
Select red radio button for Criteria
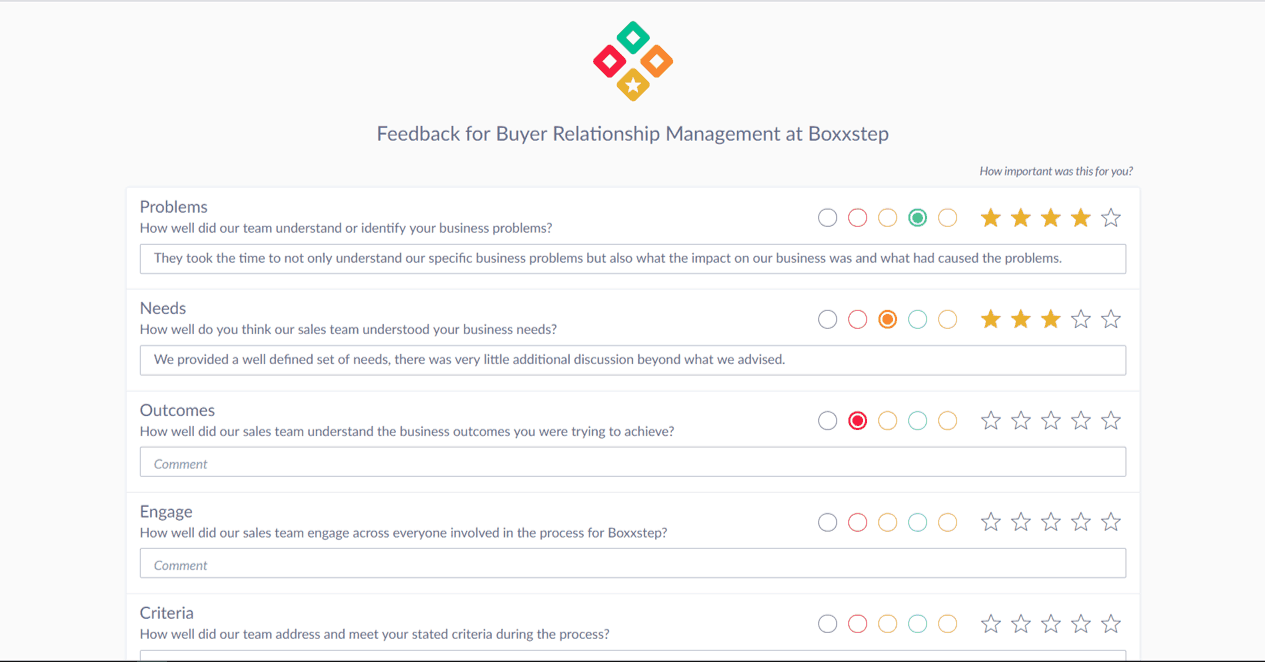[x=857, y=624]
